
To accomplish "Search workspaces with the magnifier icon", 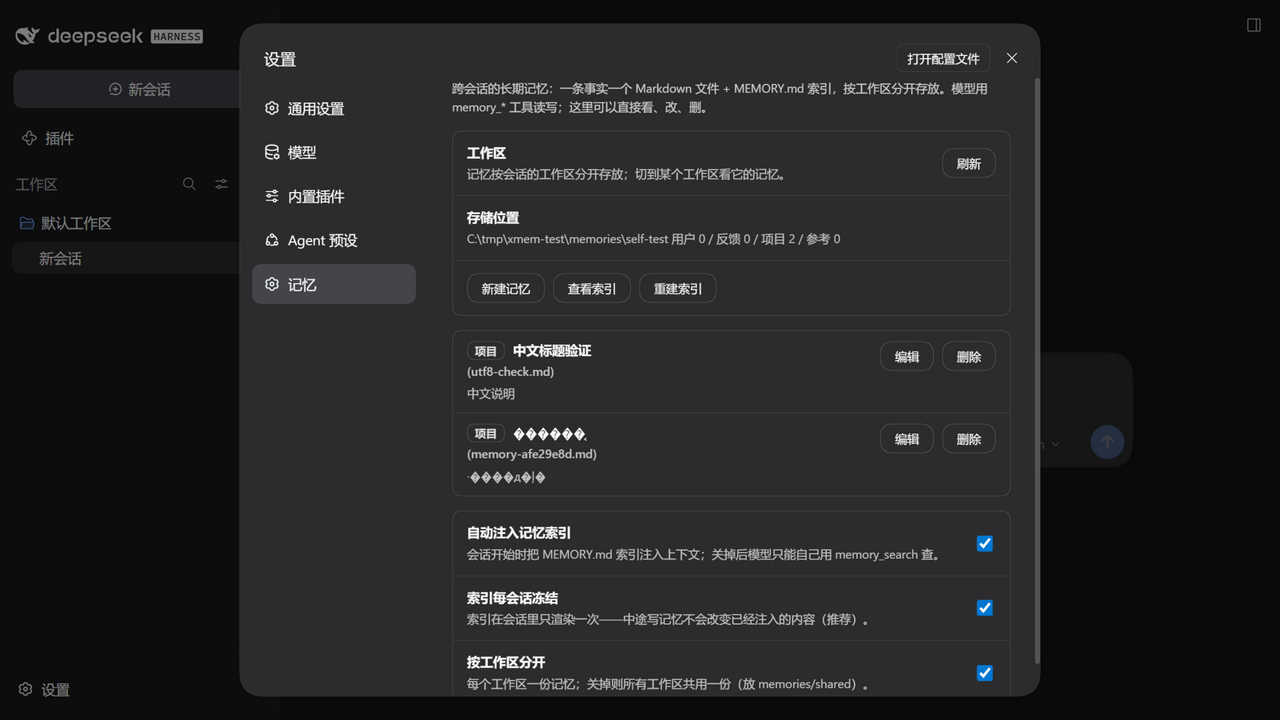I will click(x=189, y=184).
